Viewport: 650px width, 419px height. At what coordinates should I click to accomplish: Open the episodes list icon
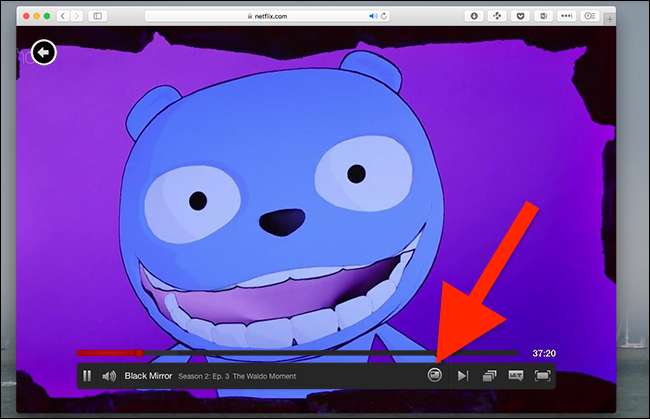[490, 376]
